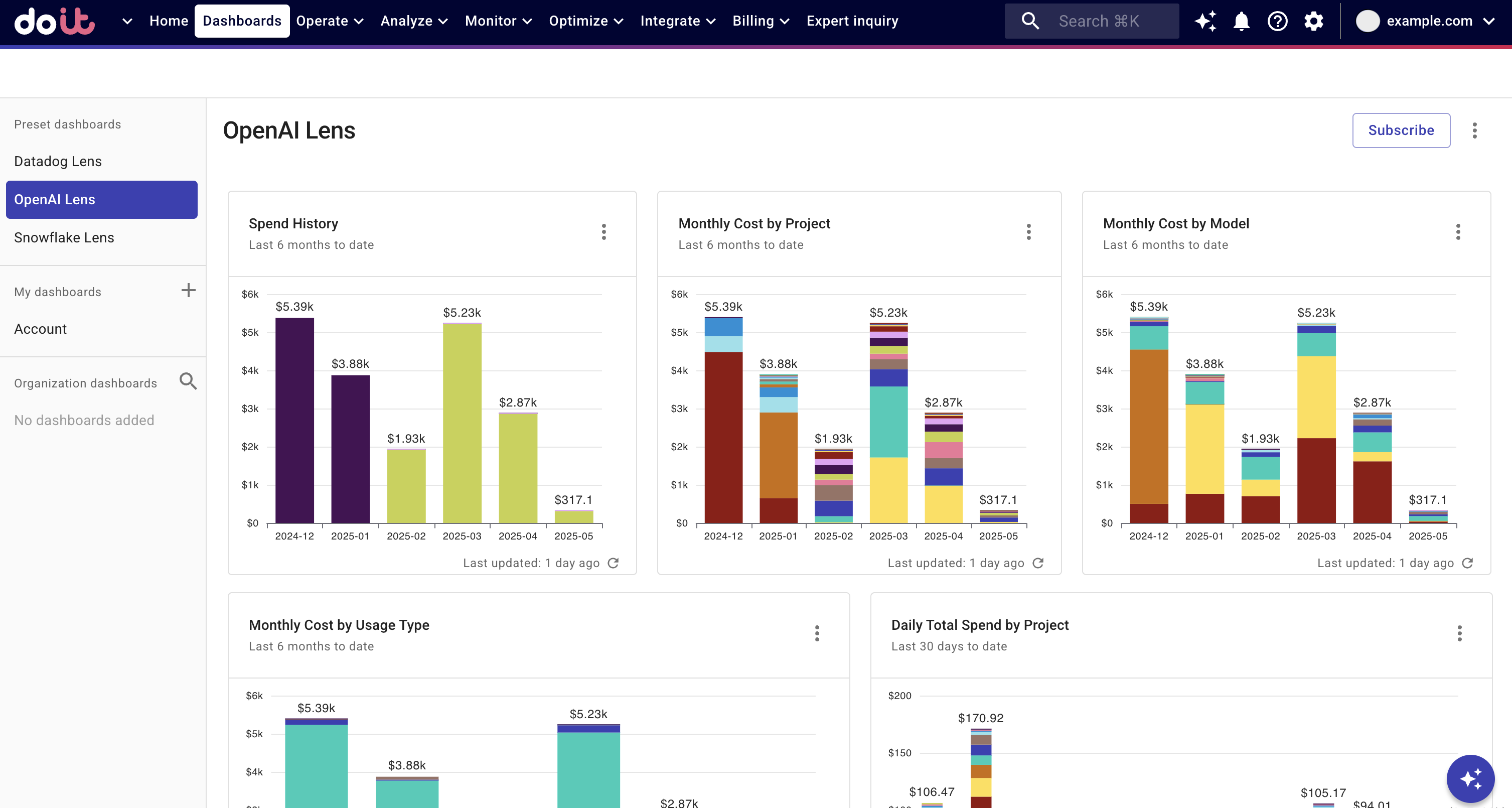1512x808 pixels.
Task: Open the sparkle AI icon in top bar
Action: (1205, 21)
